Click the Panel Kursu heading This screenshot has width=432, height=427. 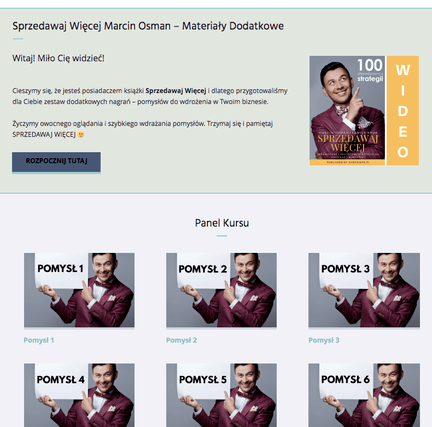pyautogui.click(x=222, y=223)
